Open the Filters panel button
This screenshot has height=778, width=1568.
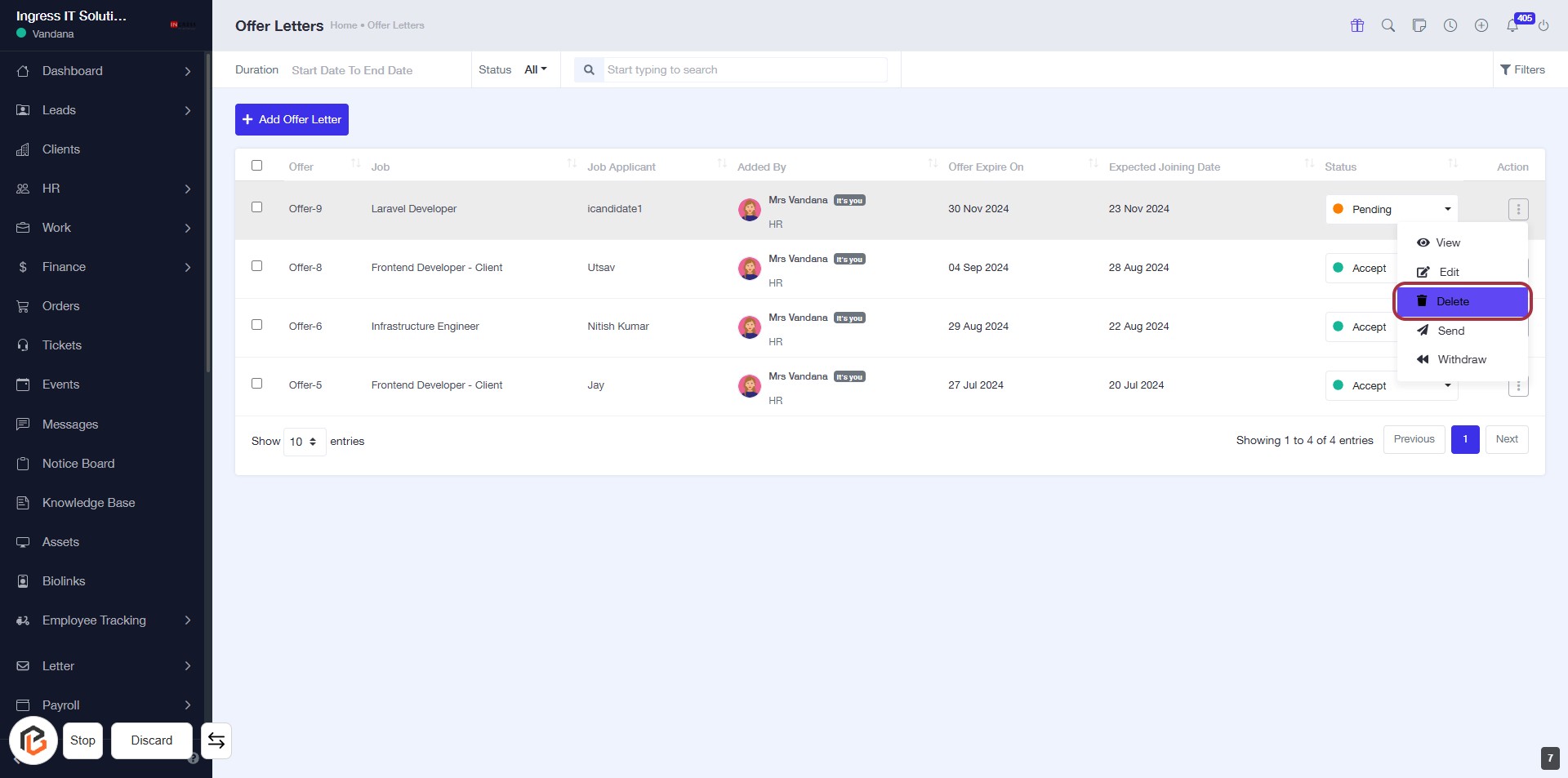click(x=1522, y=70)
